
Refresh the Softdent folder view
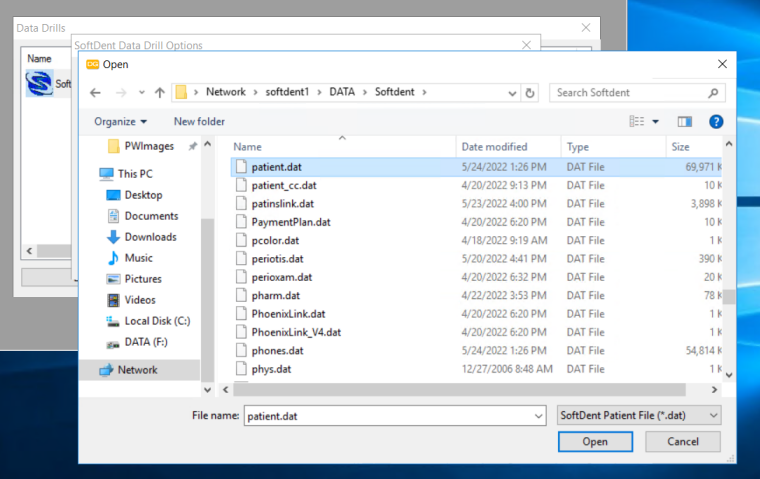tap(530, 93)
